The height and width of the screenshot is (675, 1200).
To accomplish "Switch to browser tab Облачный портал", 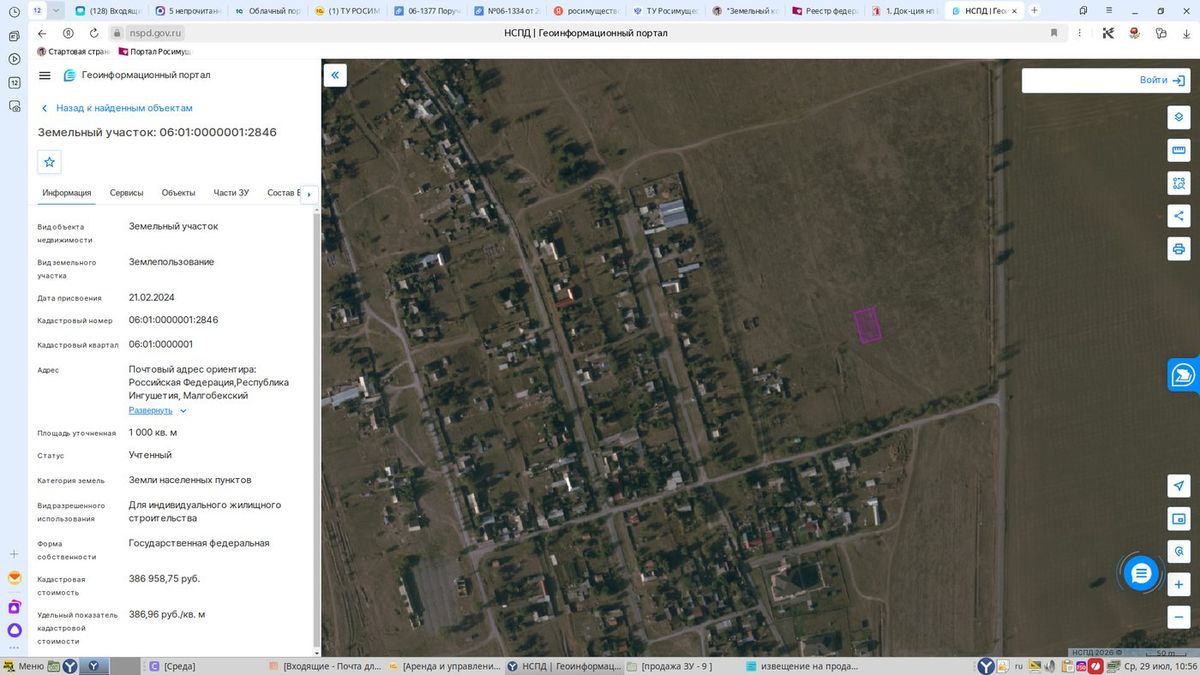I will [267, 10].
